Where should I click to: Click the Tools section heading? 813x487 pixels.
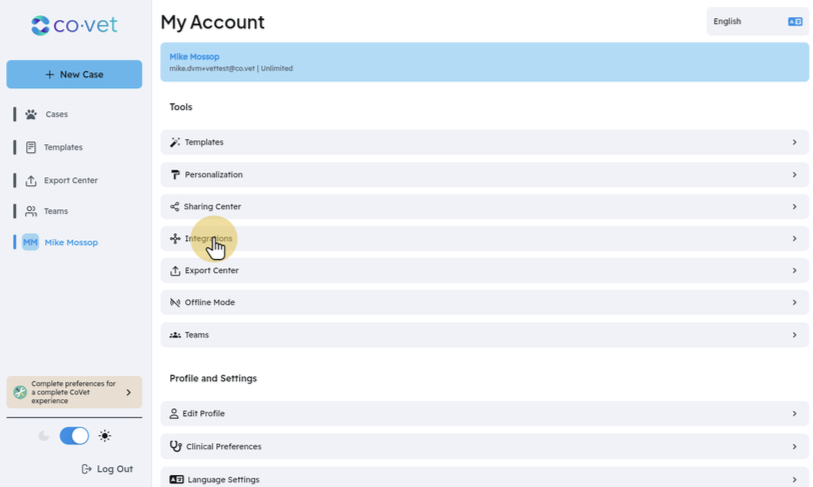click(181, 107)
